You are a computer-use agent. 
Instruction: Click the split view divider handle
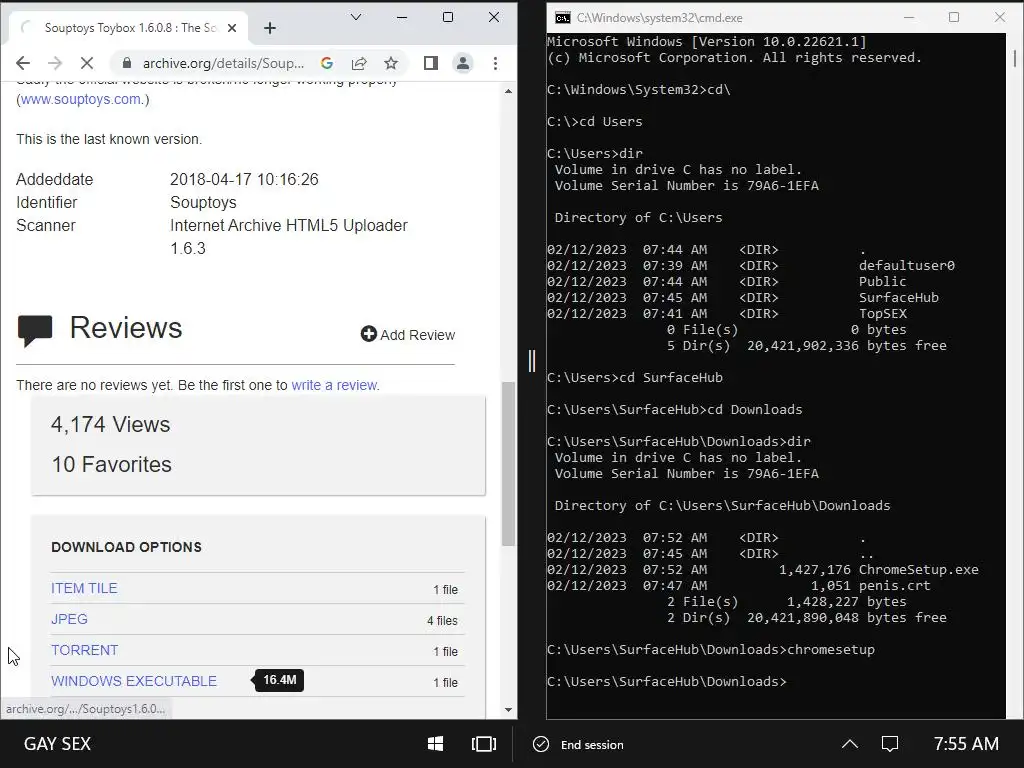(x=532, y=360)
